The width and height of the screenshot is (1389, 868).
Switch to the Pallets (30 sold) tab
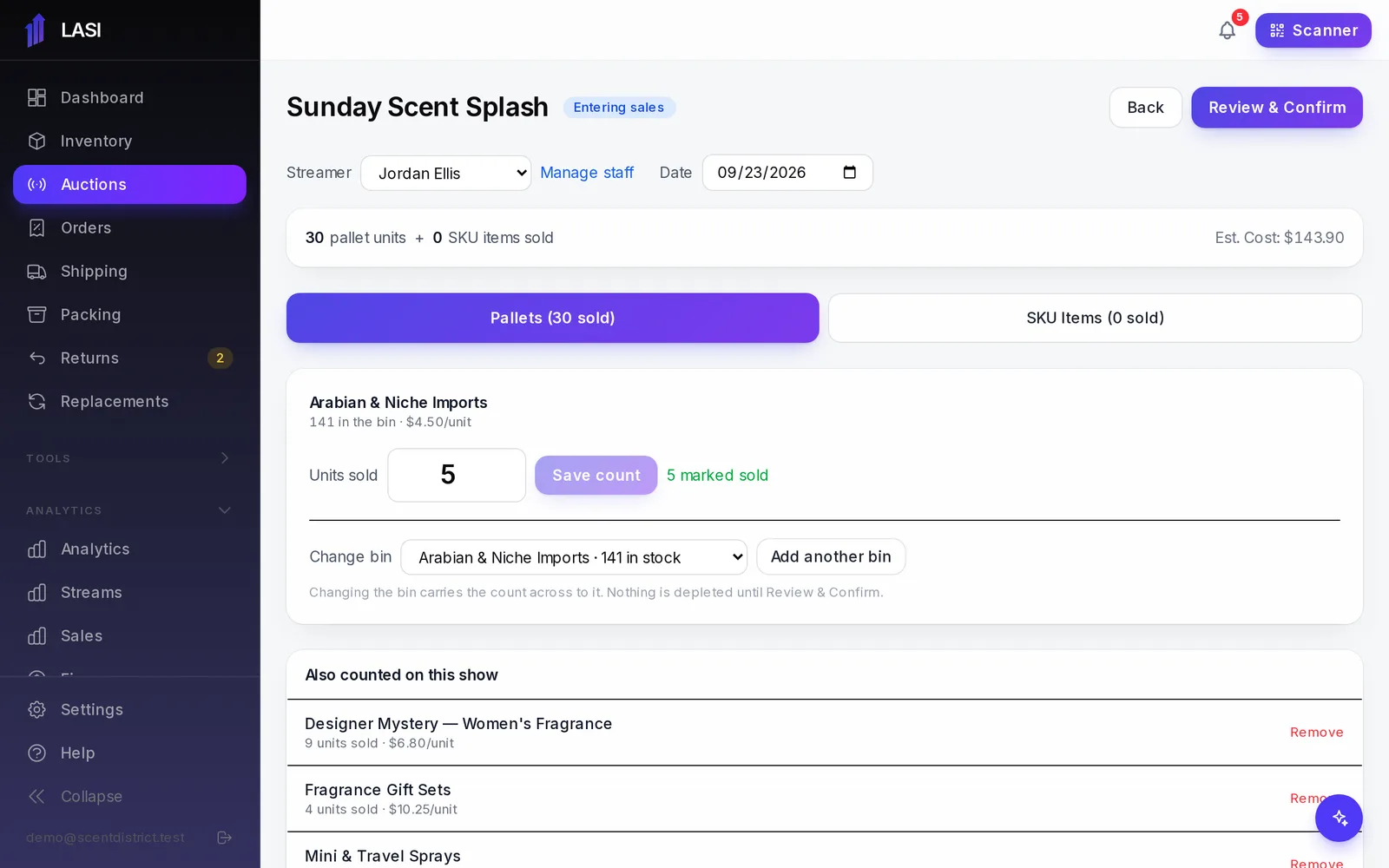coord(552,318)
